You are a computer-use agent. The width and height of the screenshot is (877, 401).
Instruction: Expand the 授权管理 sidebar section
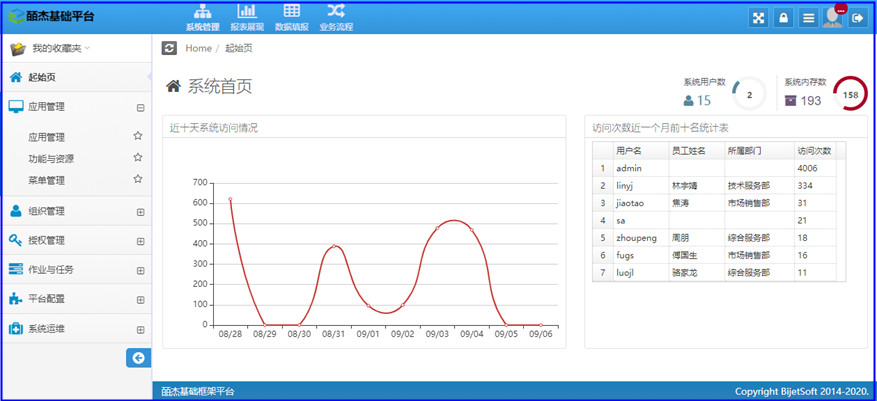(x=140, y=240)
